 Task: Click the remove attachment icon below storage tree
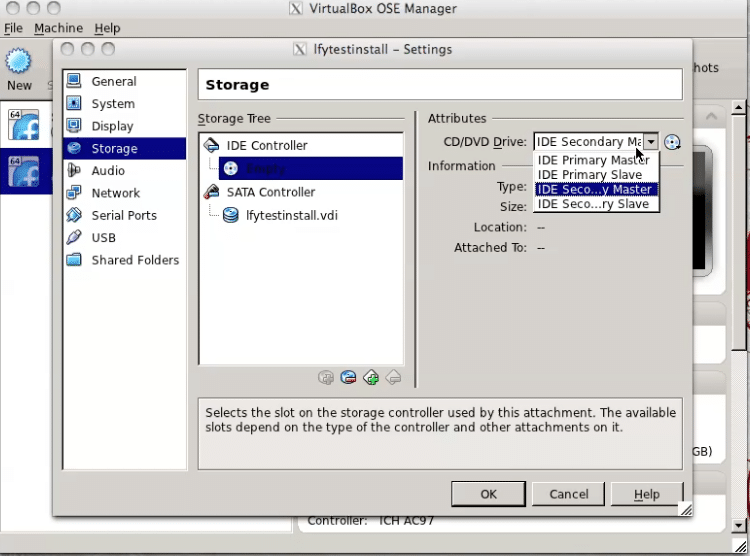pyautogui.click(x=348, y=377)
